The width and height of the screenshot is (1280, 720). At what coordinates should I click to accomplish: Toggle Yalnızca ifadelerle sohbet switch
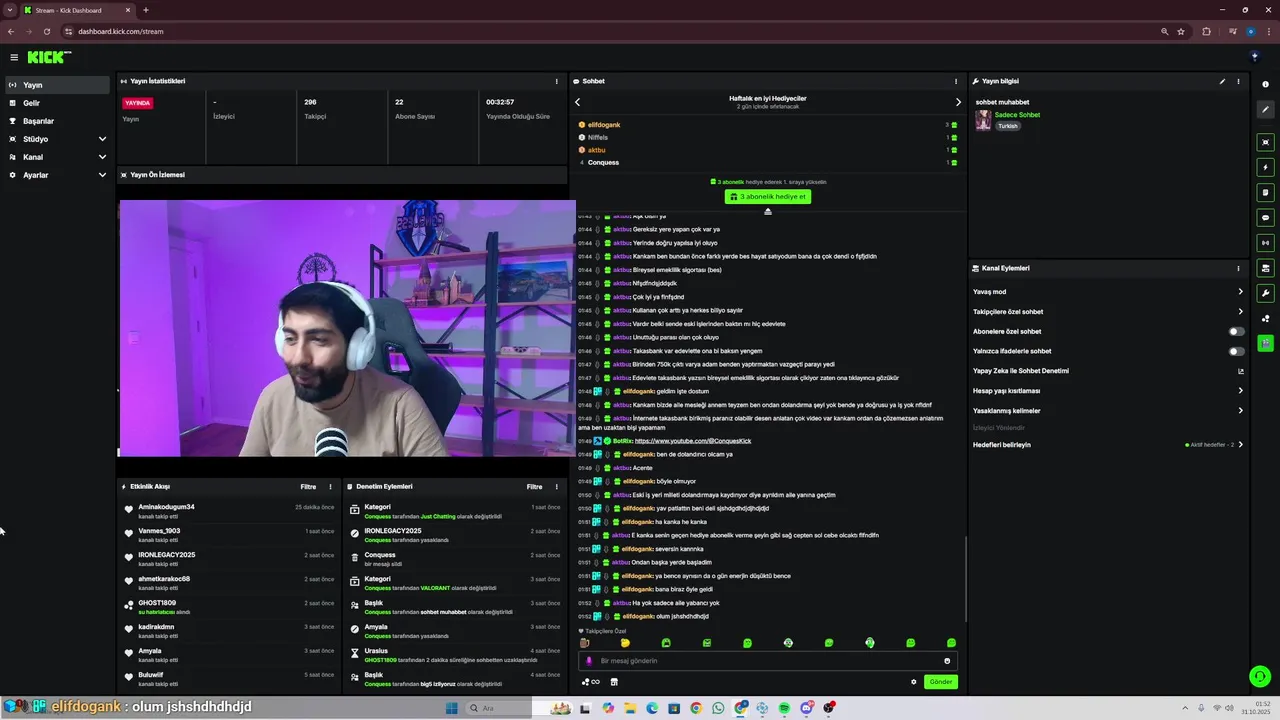coord(1237,351)
